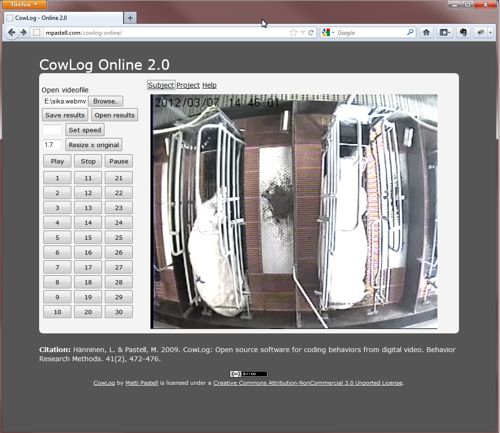Open the orange Firefox menu button
500x433 pixels.
pyautogui.click(x=23, y=4)
